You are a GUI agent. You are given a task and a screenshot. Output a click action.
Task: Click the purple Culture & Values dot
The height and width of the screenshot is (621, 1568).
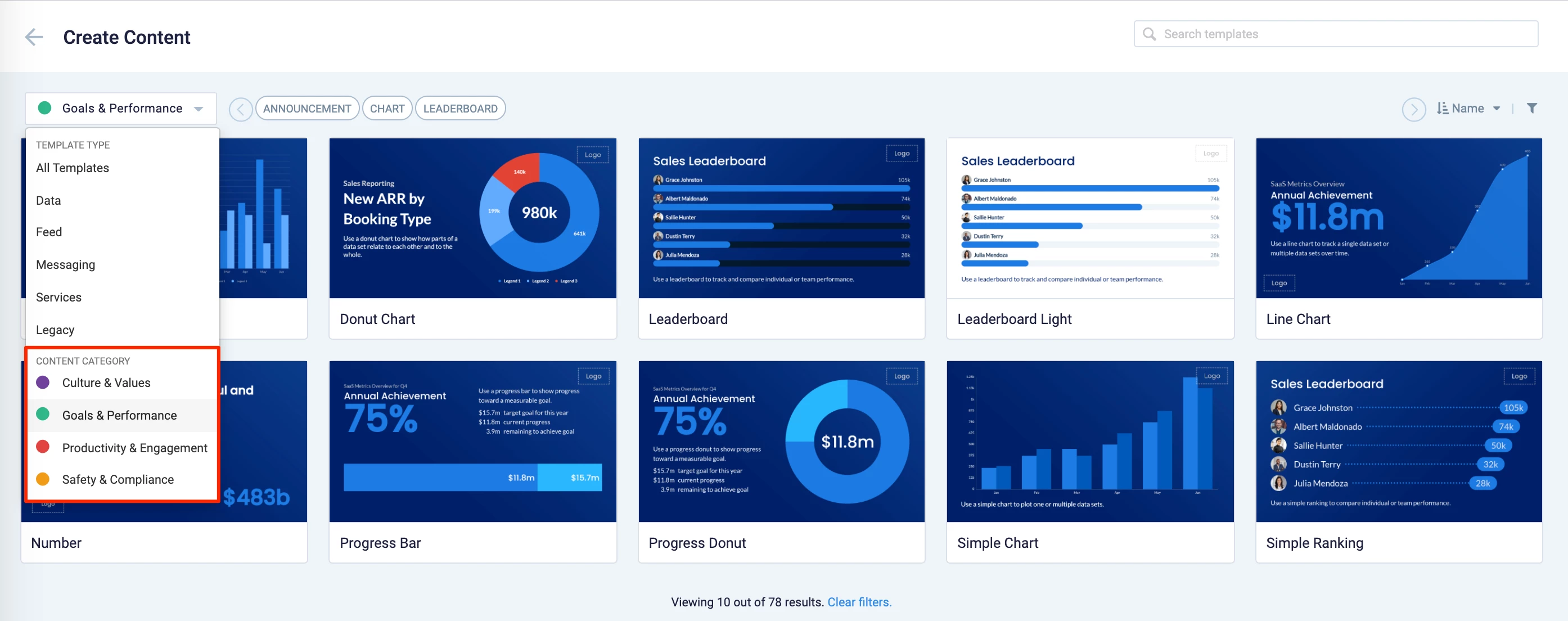[x=43, y=382]
